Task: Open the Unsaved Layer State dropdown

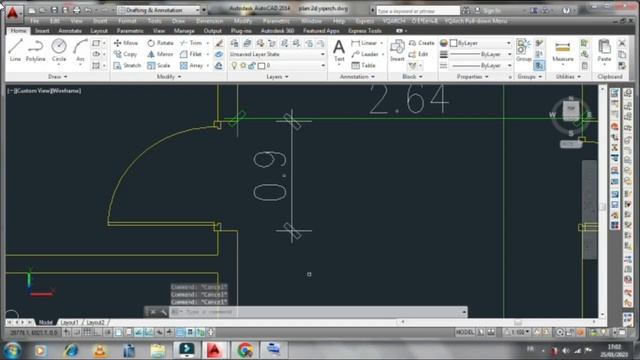Action: (x=277, y=54)
